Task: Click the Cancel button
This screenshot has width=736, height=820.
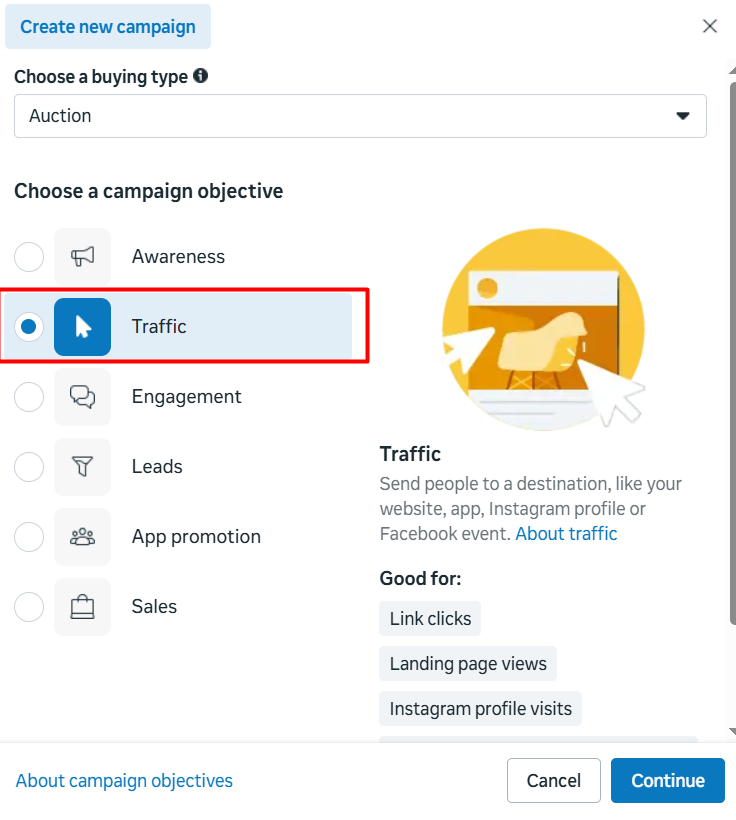Action: [x=553, y=780]
